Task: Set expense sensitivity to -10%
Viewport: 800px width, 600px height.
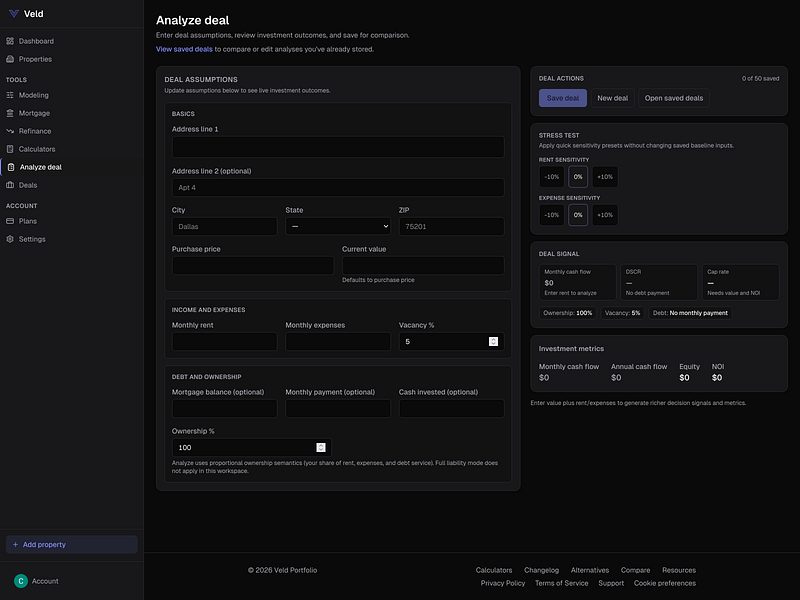Action: tap(552, 215)
